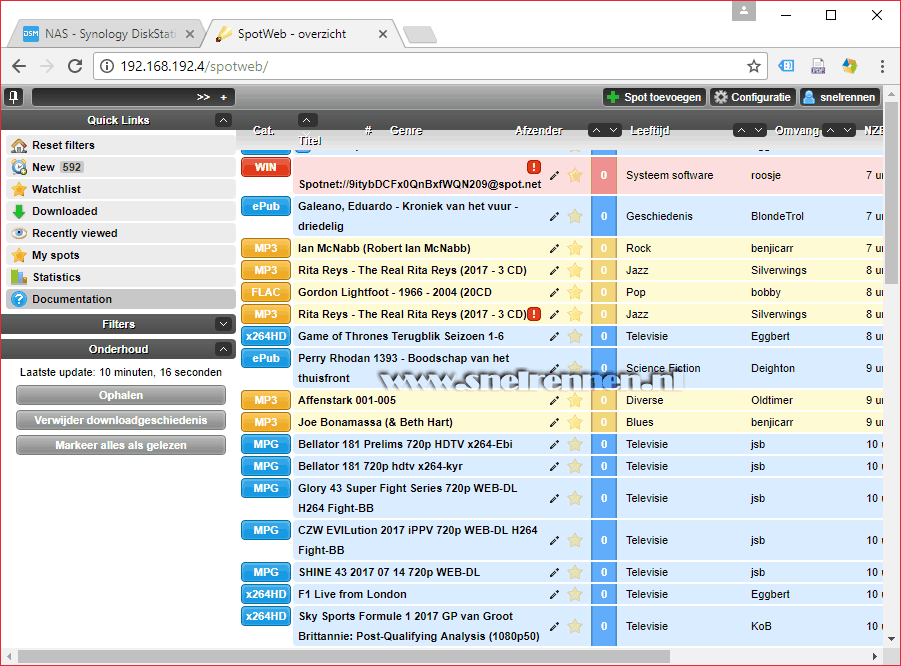Toggle watchlist star on the Sky Sports Formule 1 row
Viewport: 901px width, 666px height.
click(575, 627)
